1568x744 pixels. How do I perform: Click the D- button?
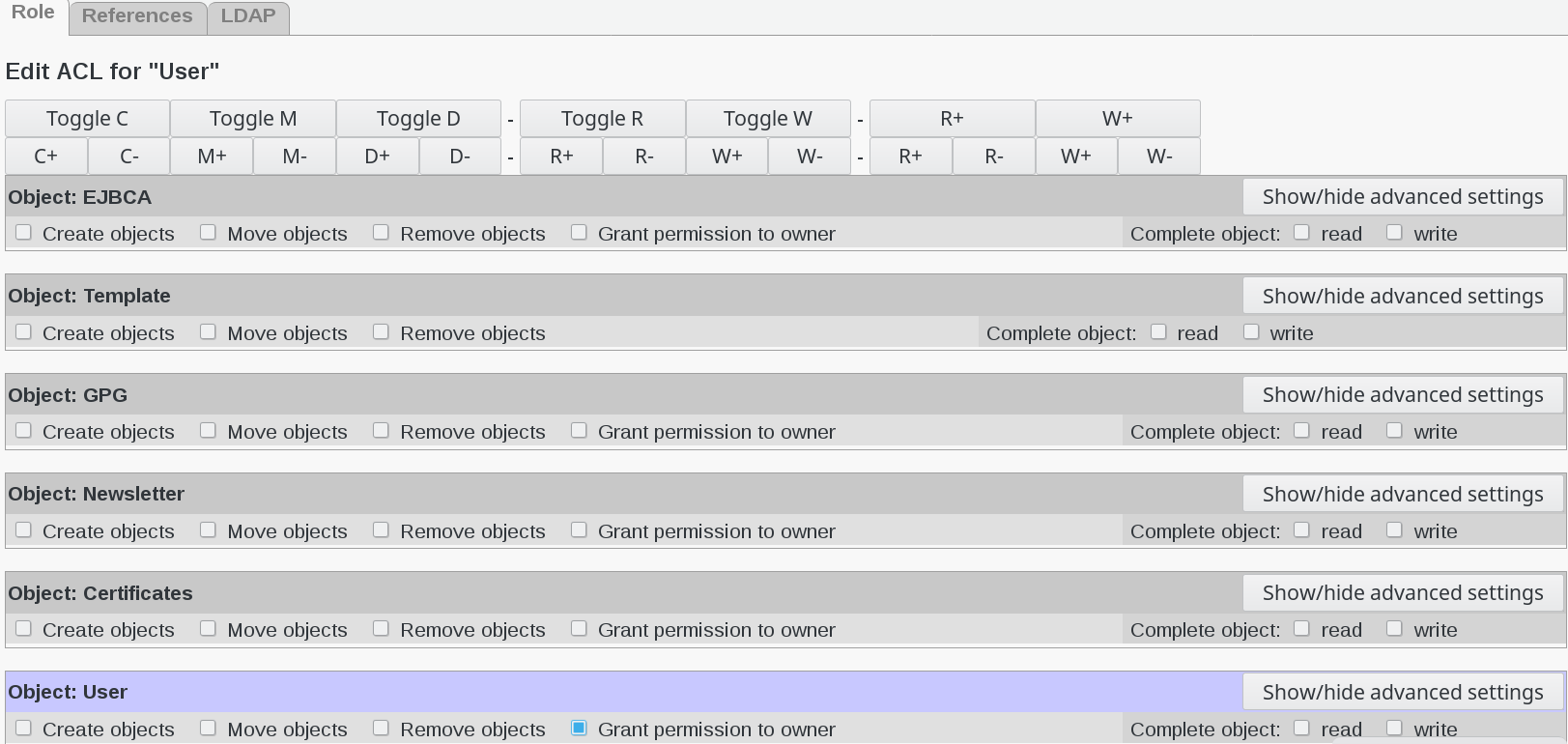tap(460, 157)
